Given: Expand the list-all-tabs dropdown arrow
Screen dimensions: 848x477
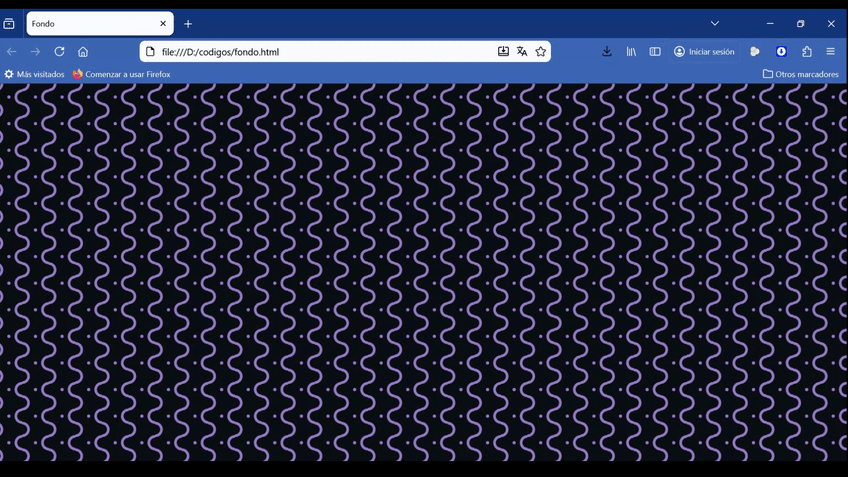Looking at the screenshot, I should click(715, 24).
